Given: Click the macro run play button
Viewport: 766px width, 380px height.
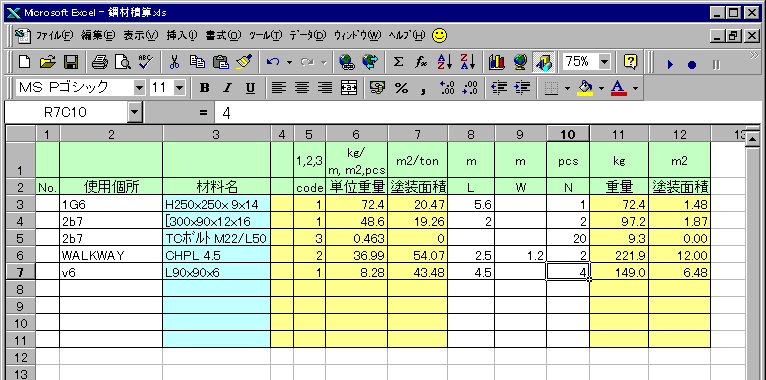Looking at the screenshot, I should (x=670, y=64).
